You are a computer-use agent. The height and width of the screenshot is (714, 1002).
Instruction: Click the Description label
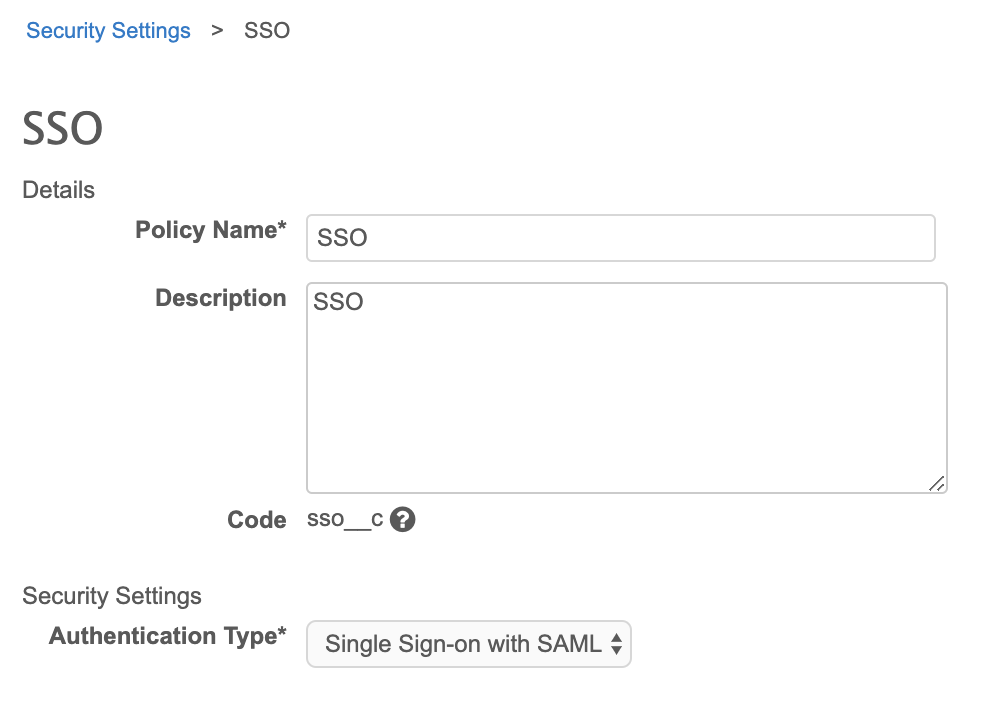coord(220,298)
